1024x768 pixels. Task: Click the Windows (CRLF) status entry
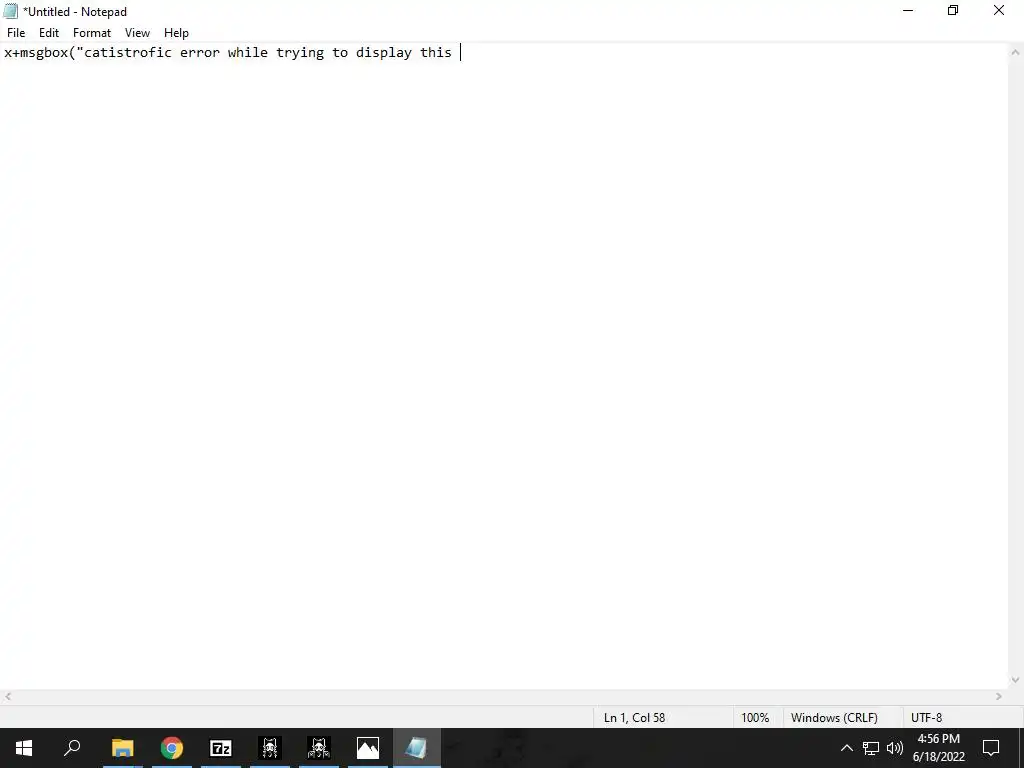pyautogui.click(x=834, y=718)
